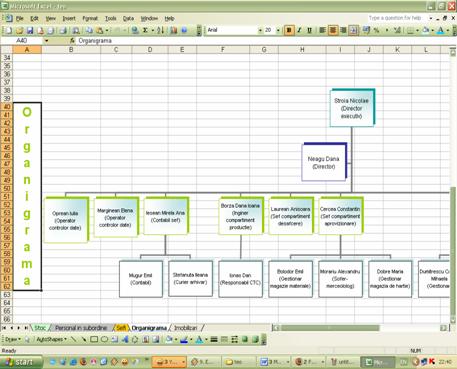Open the Format menu
The height and width of the screenshot is (369, 457).
coord(90,18)
